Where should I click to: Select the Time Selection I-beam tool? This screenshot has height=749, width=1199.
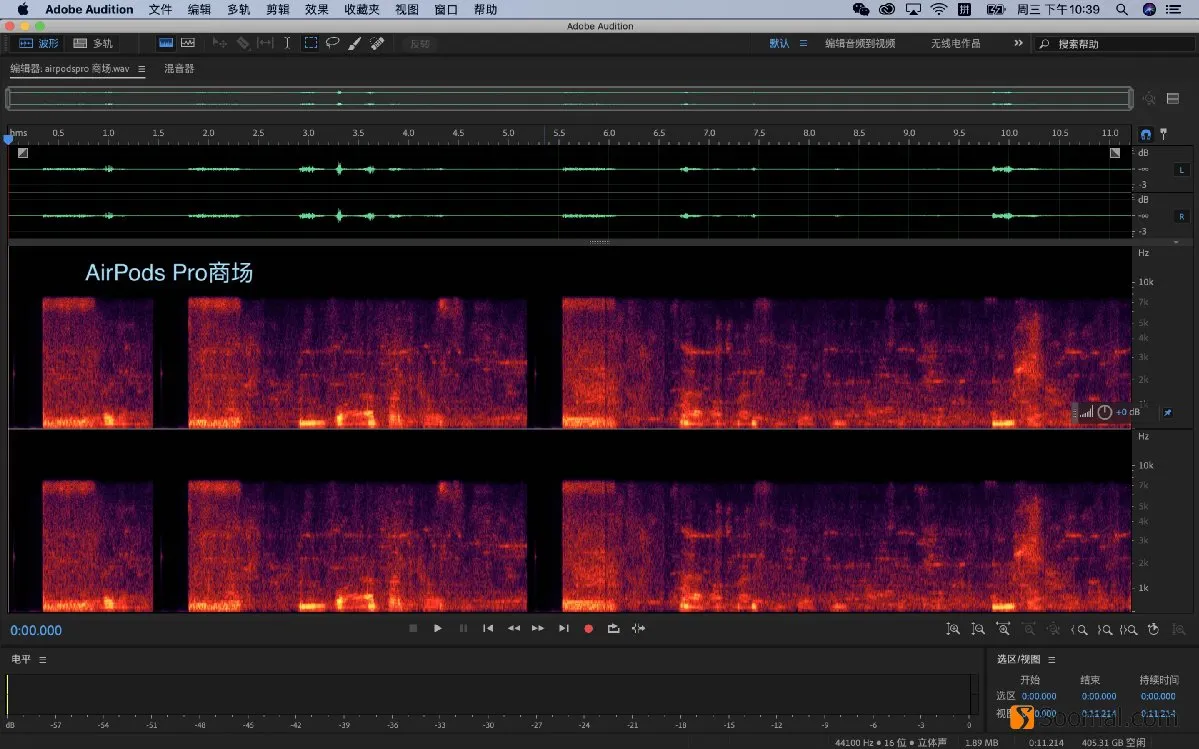click(288, 44)
